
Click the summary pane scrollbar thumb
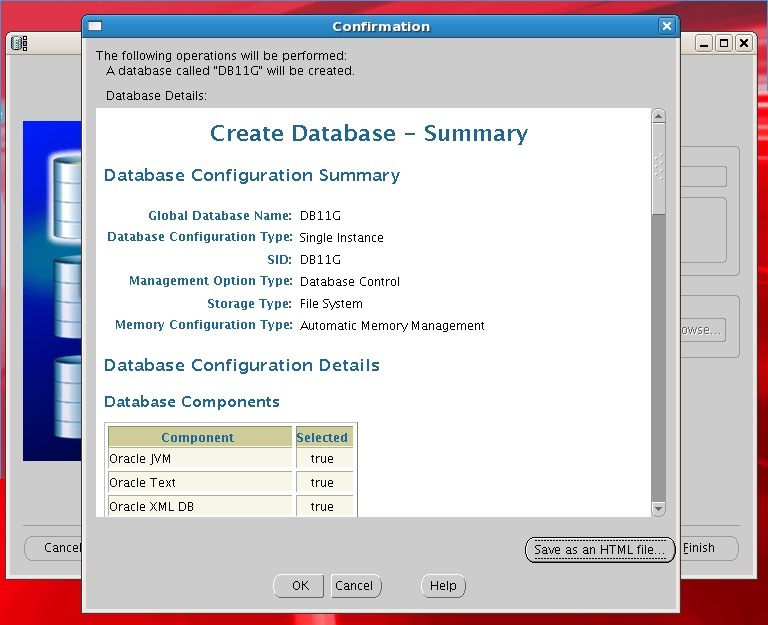click(x=658, y=169)
